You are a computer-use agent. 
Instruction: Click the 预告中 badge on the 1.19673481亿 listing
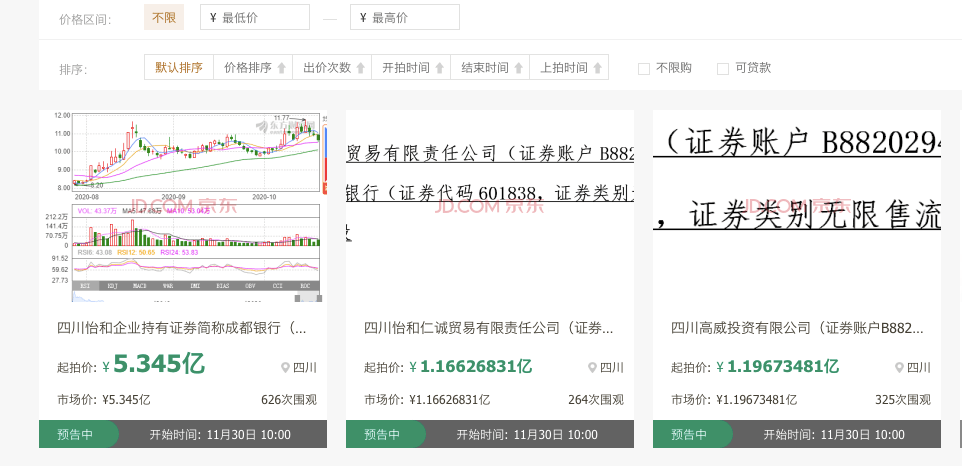692,434
